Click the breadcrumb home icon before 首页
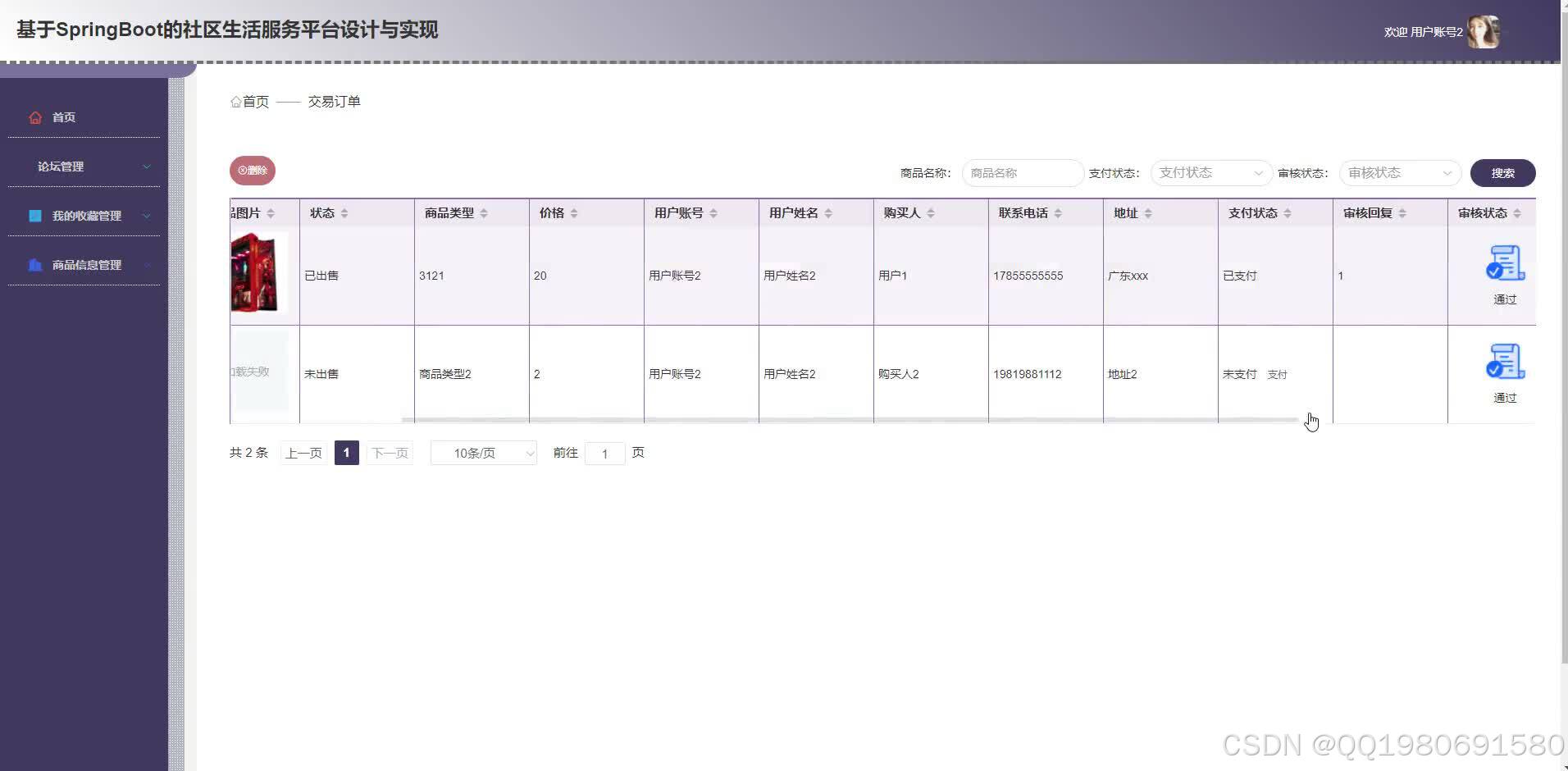The width and height of the screenshot is (1568, 771). (235, 101)
